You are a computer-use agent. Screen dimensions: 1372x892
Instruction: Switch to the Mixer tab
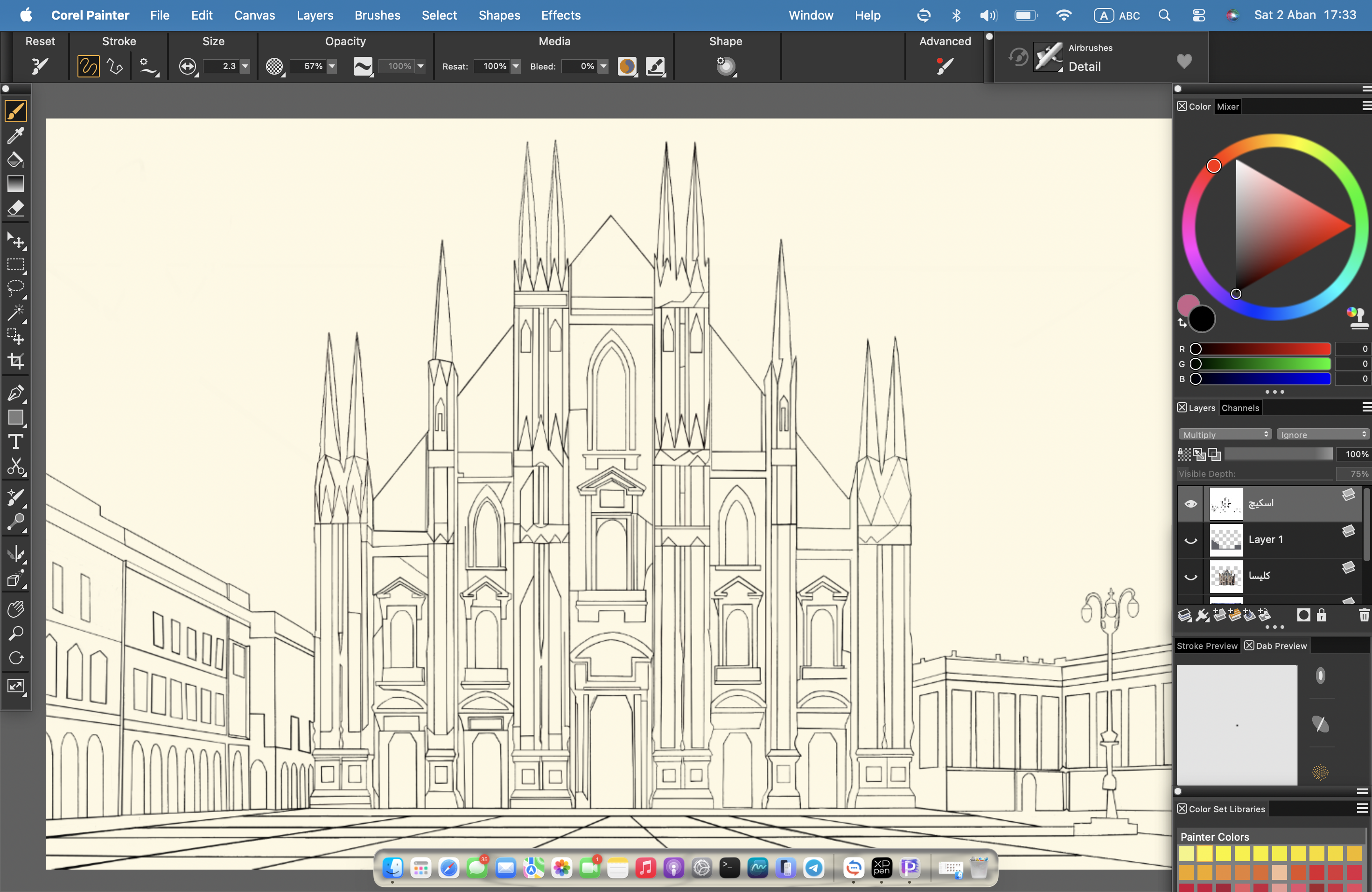tap(1227, 107)
